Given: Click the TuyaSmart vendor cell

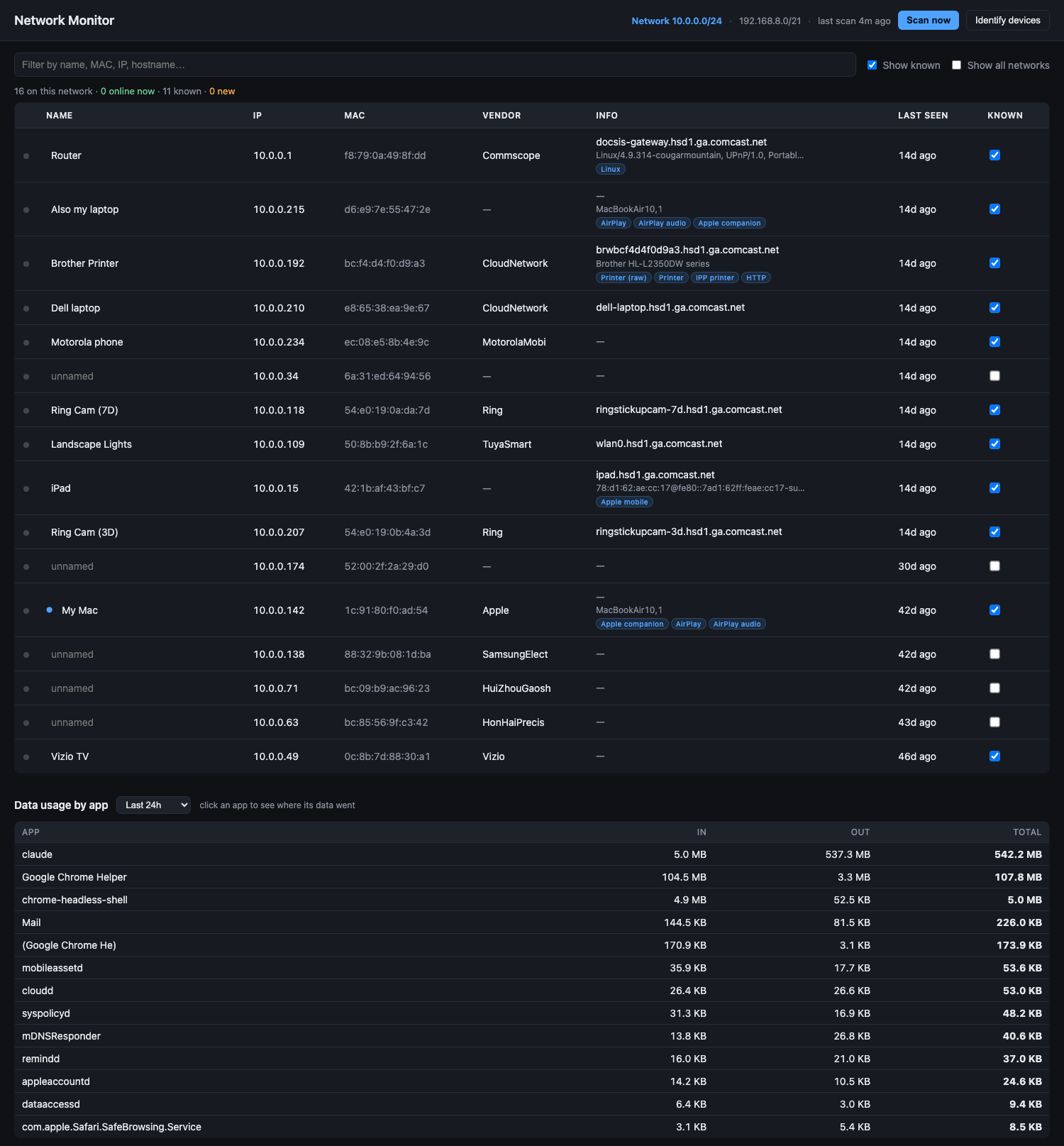Looking at the screenshot, I should pos(506,444).
